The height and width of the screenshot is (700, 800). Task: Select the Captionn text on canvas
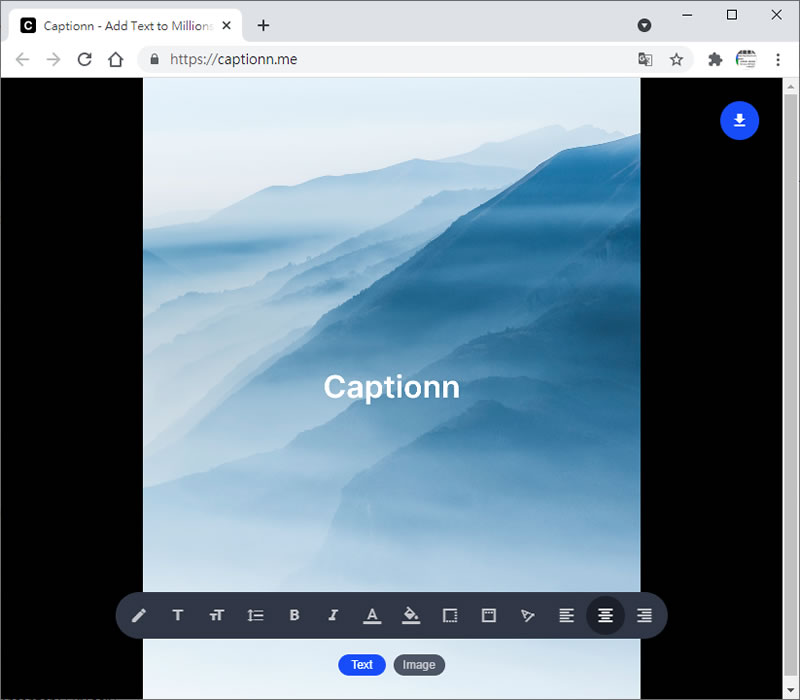(392, 387)
